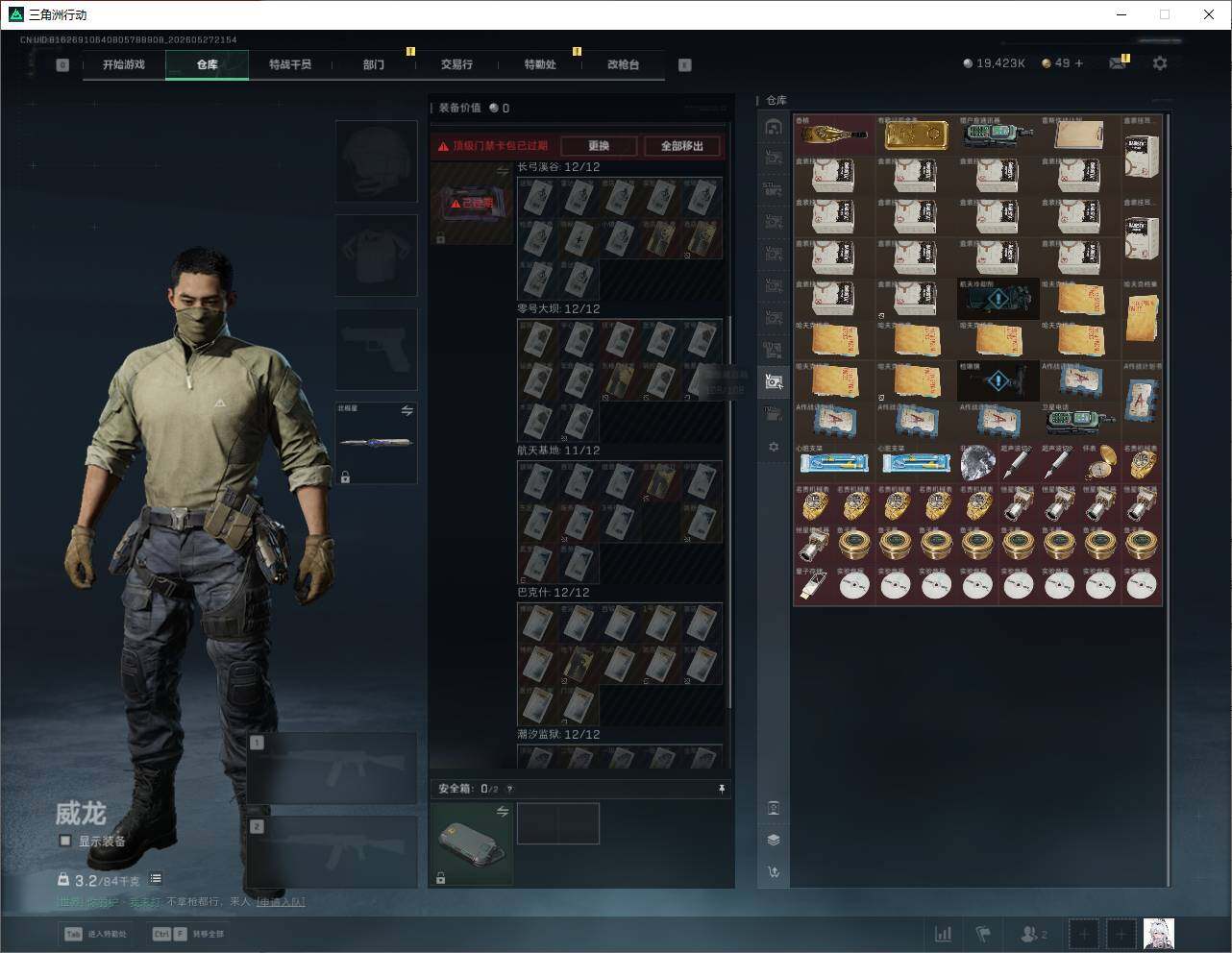The image size is (1232, 953).
Task: Click the 长弓溪谷: 12/12 header
Action: [x=558, y=167]
